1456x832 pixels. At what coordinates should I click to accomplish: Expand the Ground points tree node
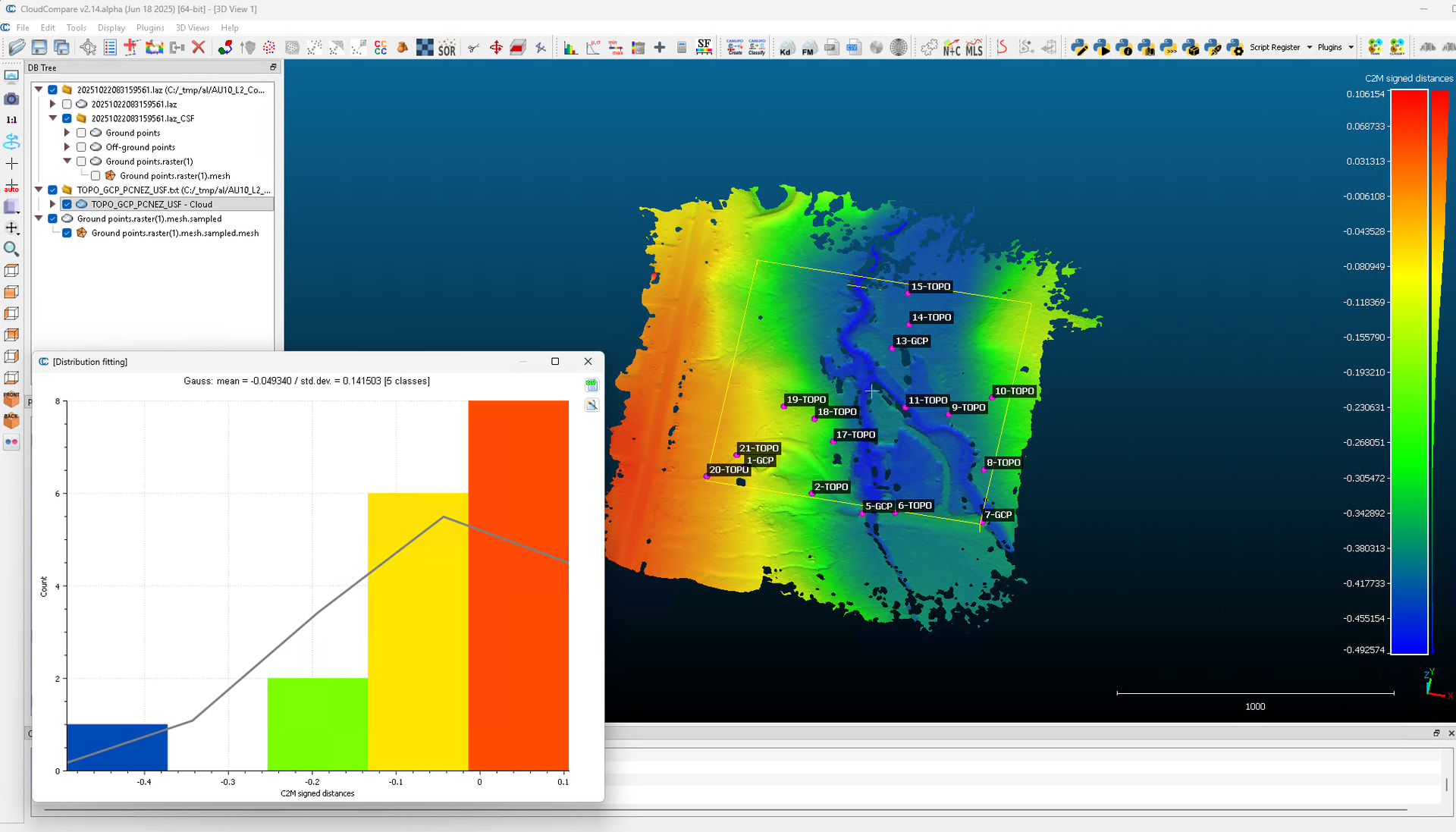pos(67,133)
